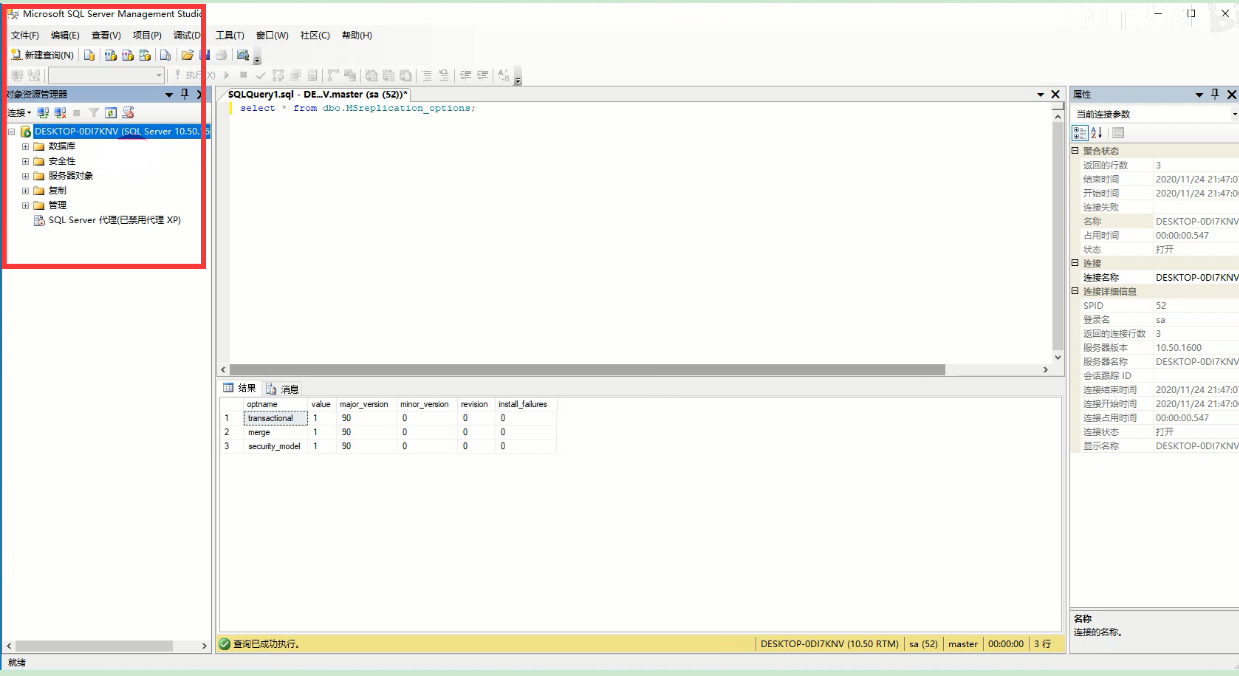Expand the 安全性 folder
The height and width of the screenshot is (676, 1239).
click(x=25, y=161)
